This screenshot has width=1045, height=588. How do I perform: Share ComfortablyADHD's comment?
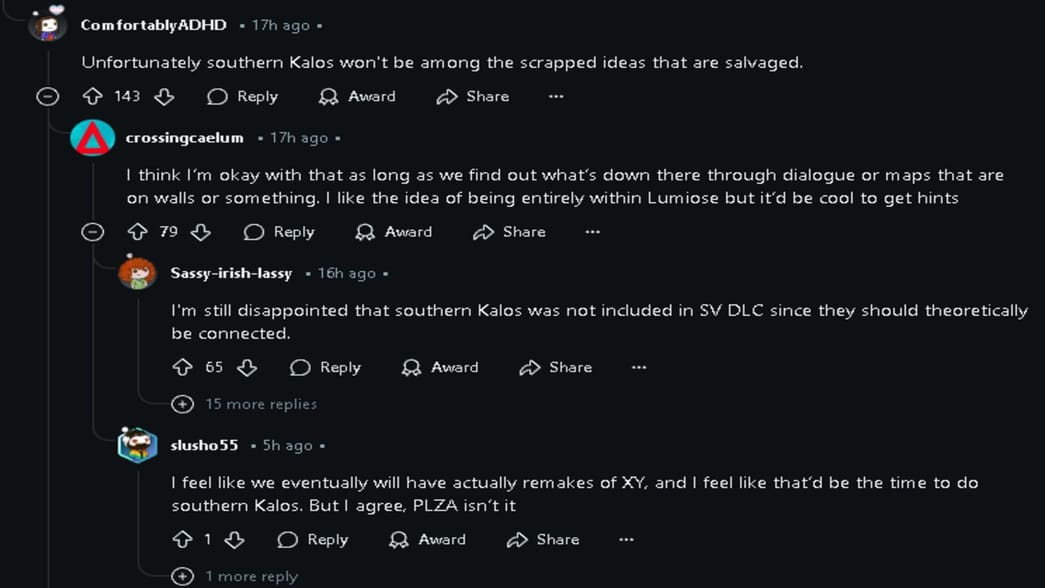[x=473, y=96]
